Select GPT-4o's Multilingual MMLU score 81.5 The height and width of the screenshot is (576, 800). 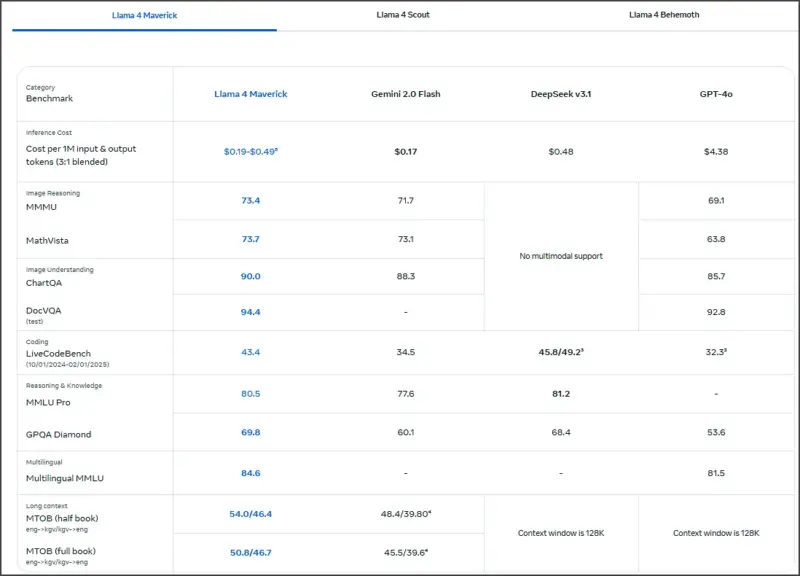[x=716, y=473]
